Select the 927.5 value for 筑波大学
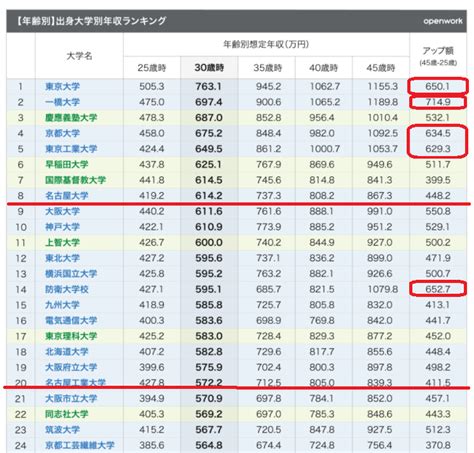 [x=380, y=430]
